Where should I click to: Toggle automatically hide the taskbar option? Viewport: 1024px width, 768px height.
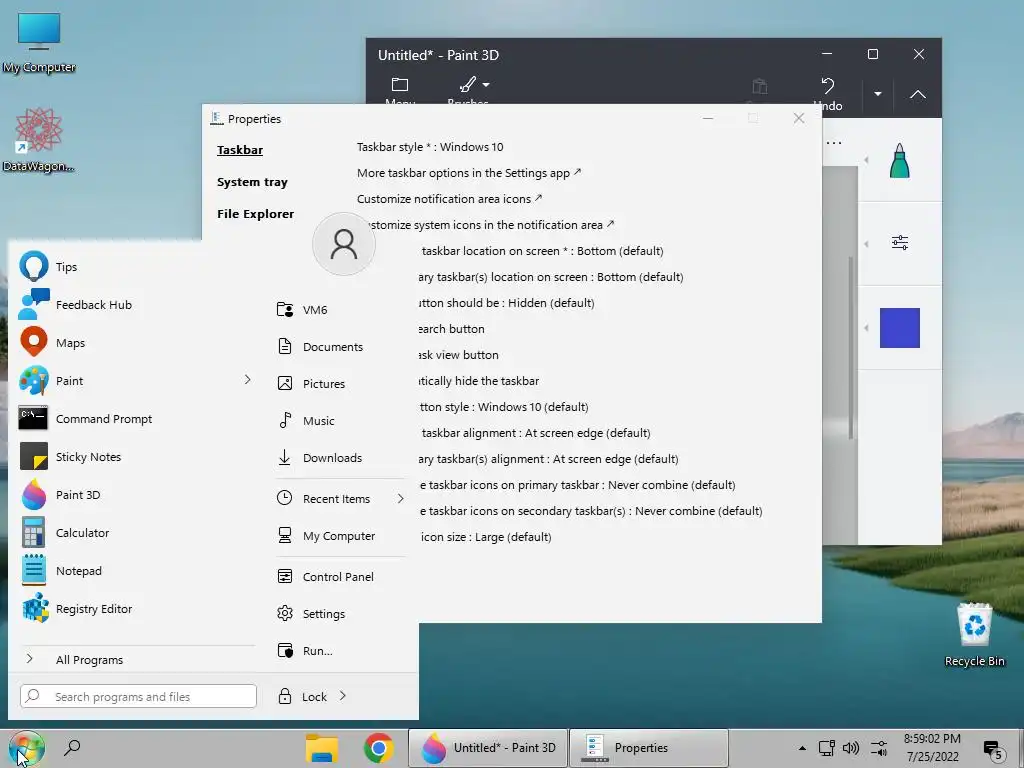pyautogui.click(x=479, y=381)
